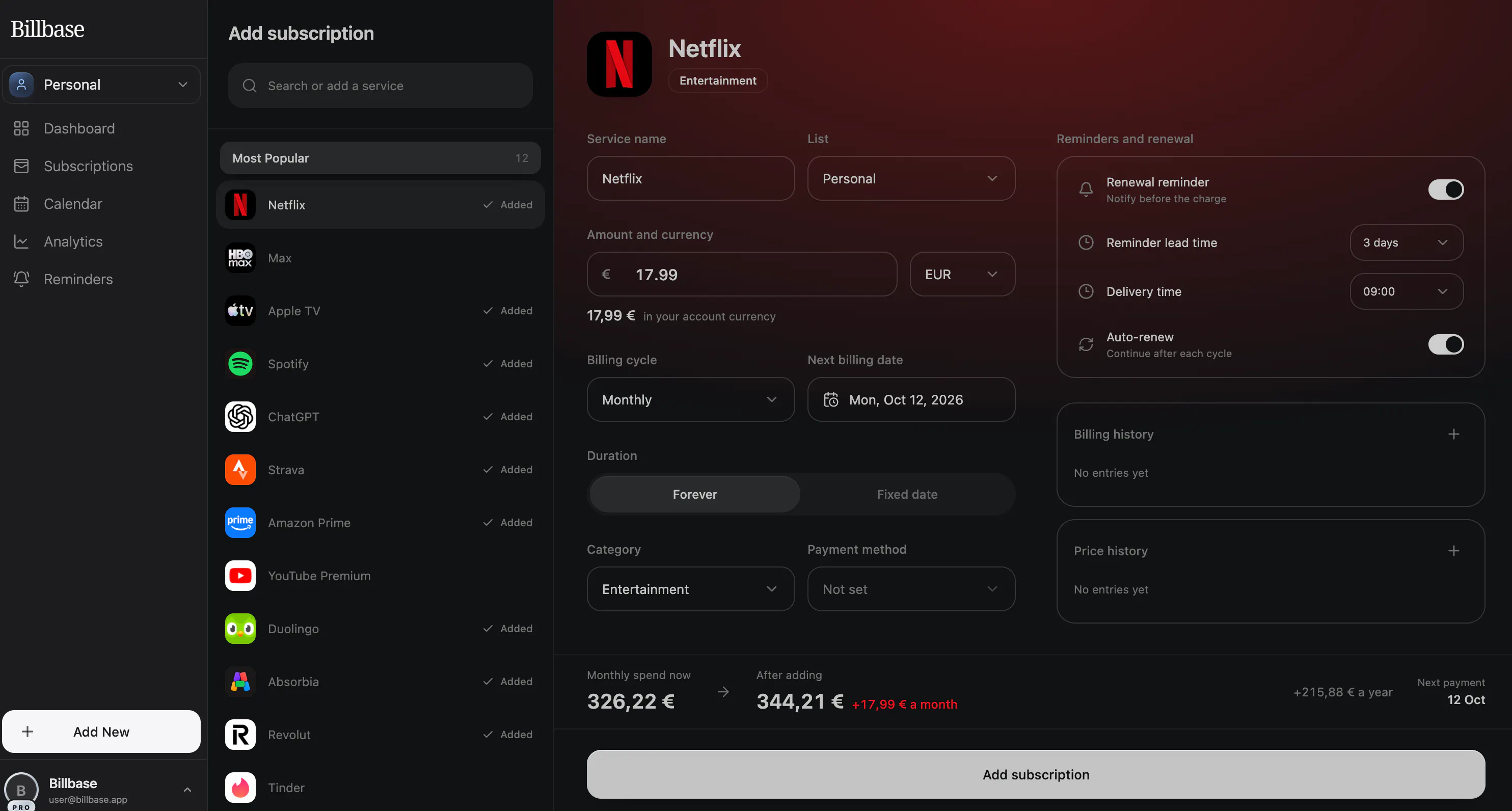Click the YouTube Premium name
Image resolution: width=1512 pixels, height=811 pixels.
[319, 576]
